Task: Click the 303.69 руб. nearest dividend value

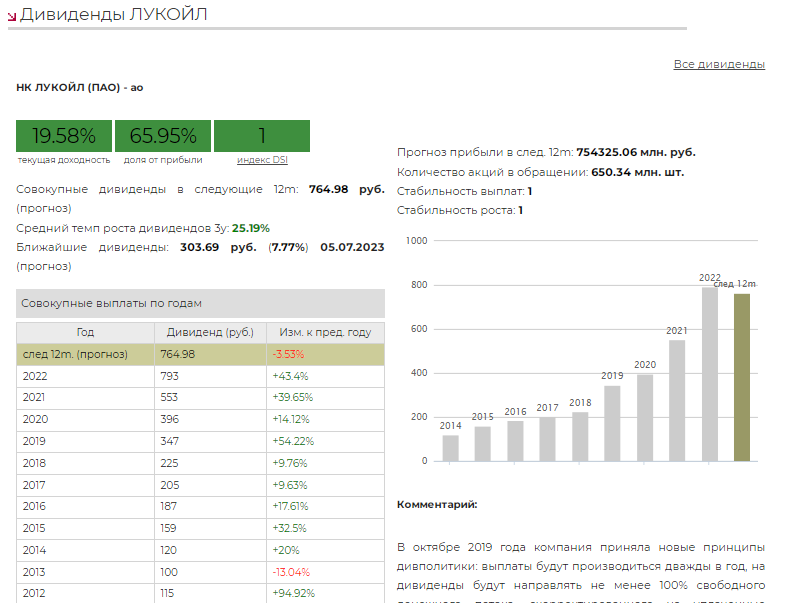Action: 218,247
